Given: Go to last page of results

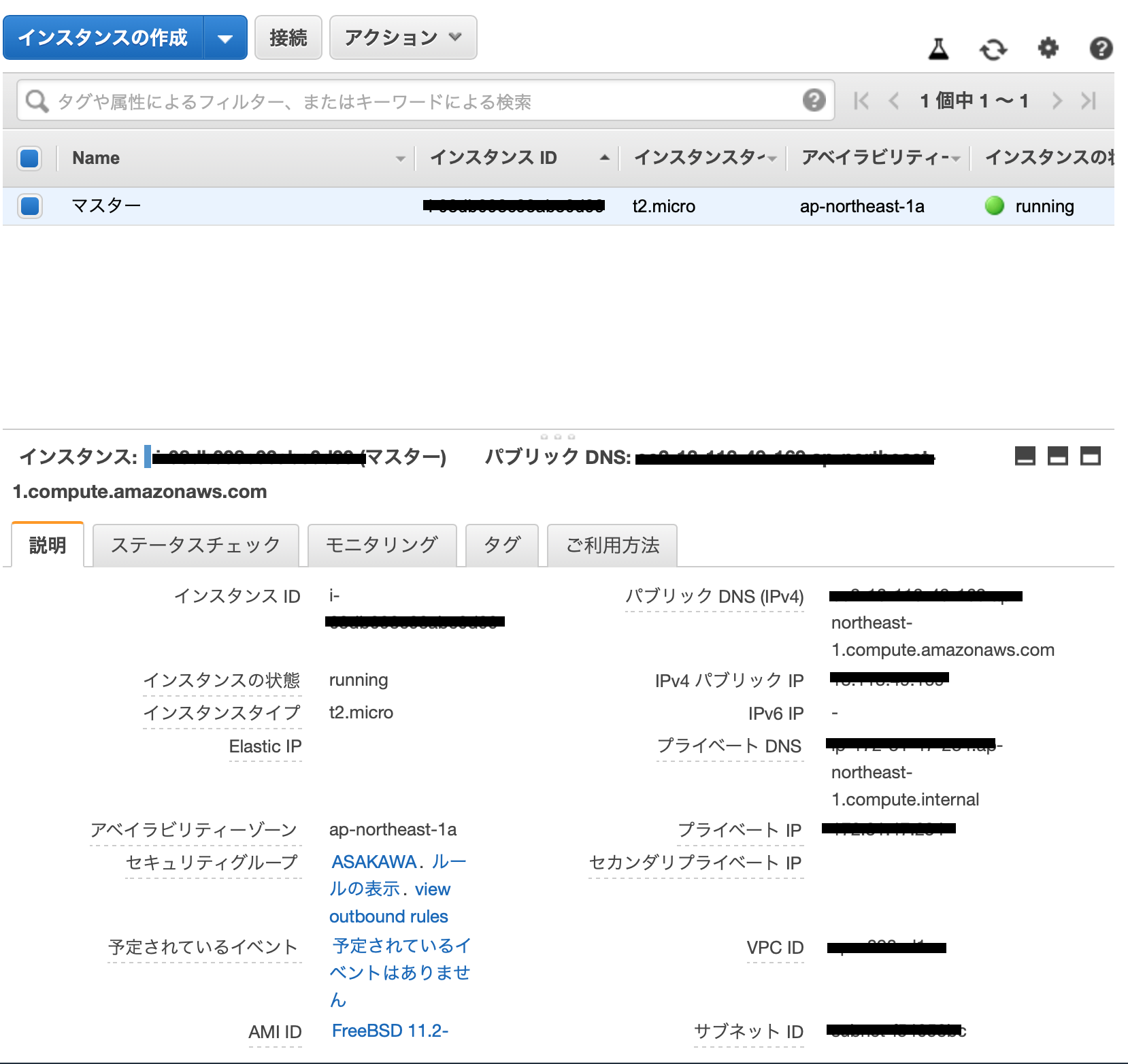Looking at the screenshot, I should point(1089,101).
